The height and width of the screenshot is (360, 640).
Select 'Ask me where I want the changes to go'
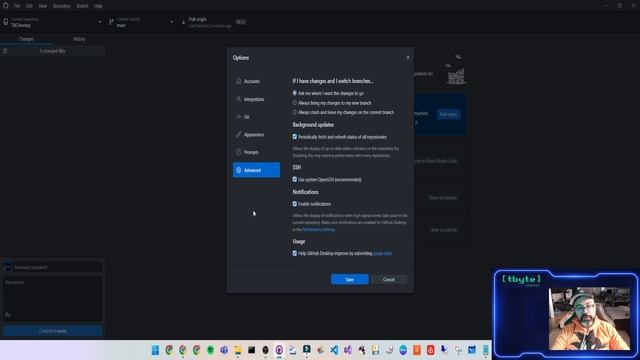coord(295,93)
